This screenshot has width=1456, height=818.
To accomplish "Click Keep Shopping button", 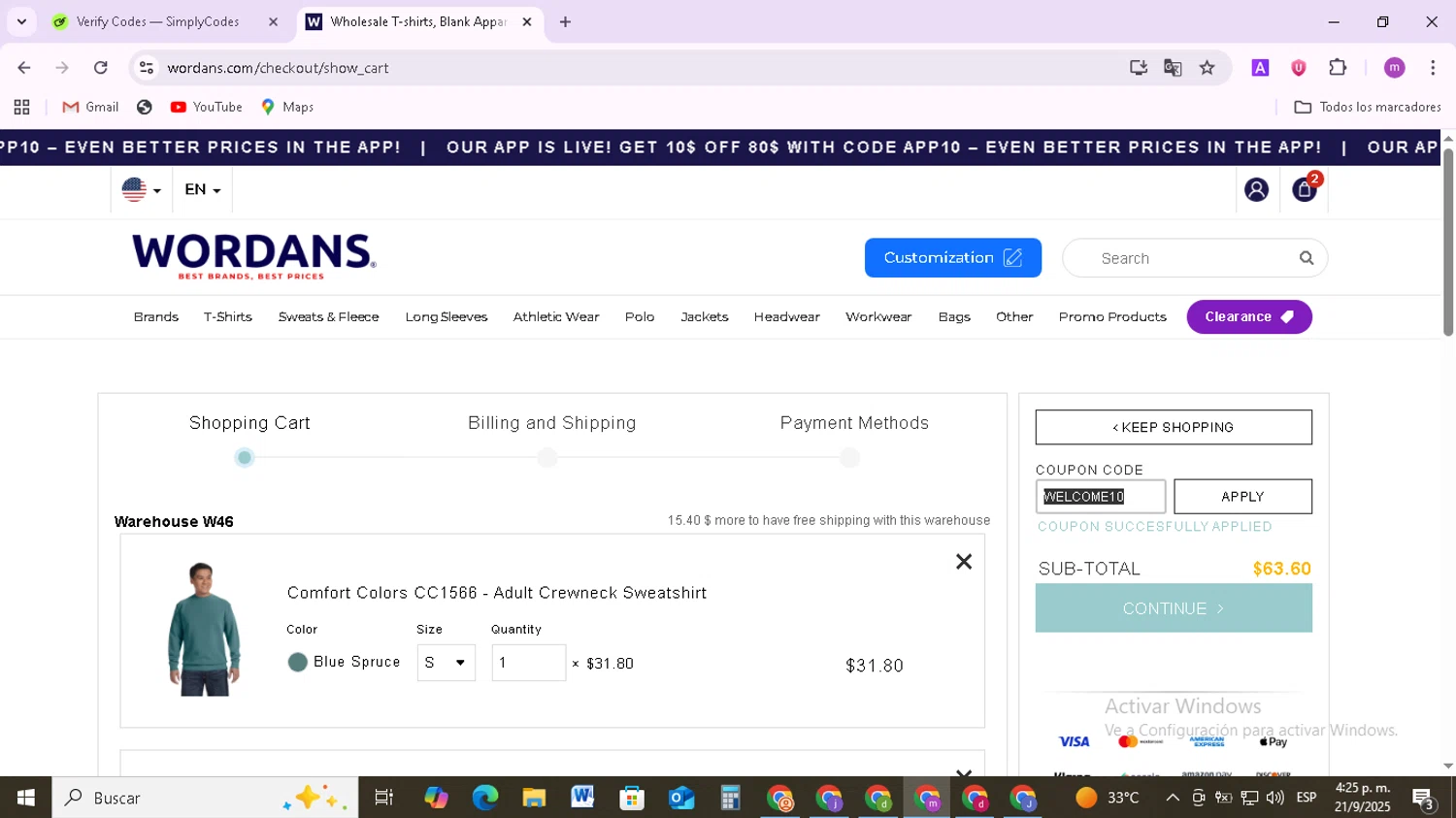I will [1174, 427].
